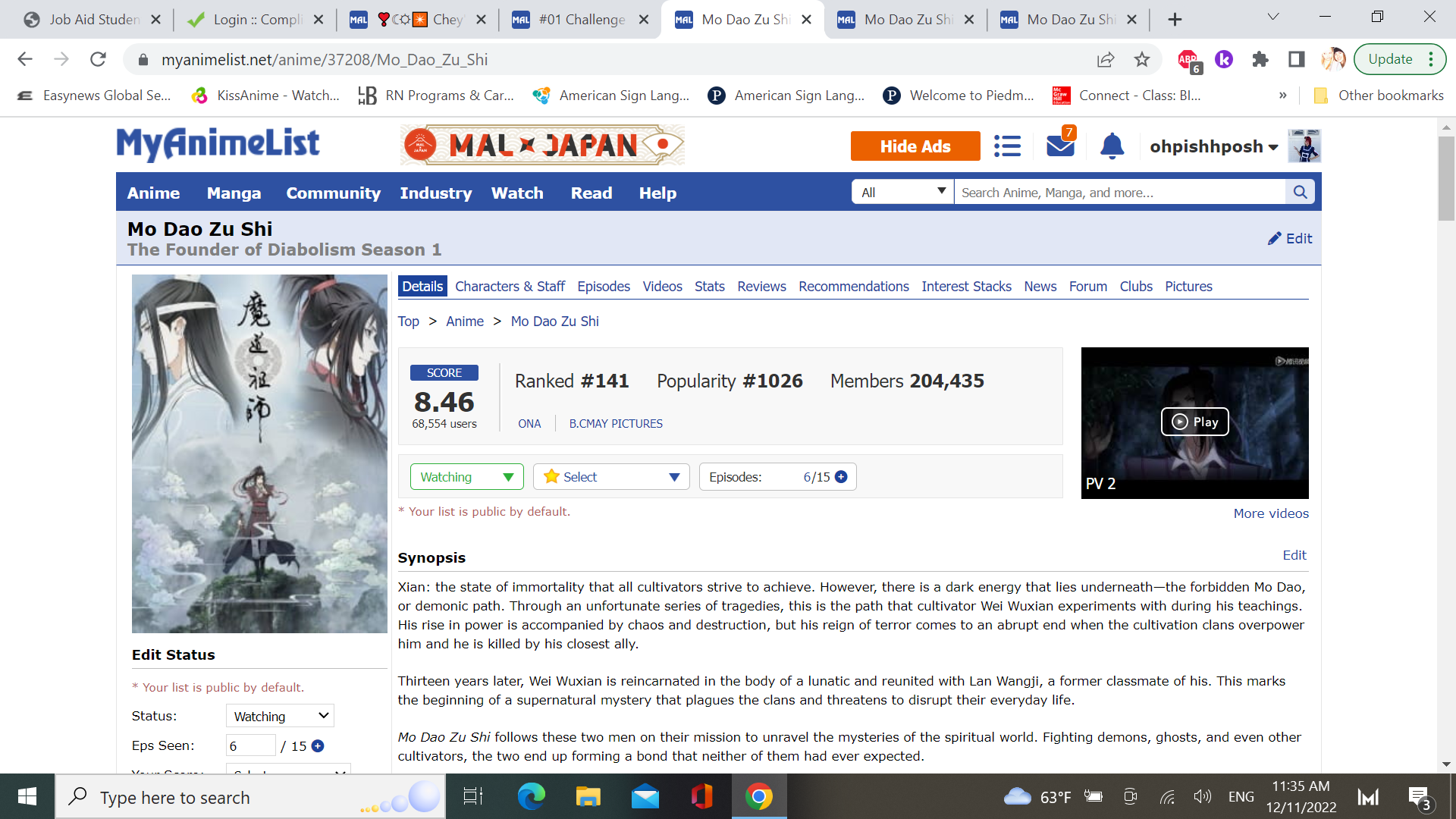The image size is (1456, 819).
Task: Click the search magnifier button
Action: tap(1300, 192)
